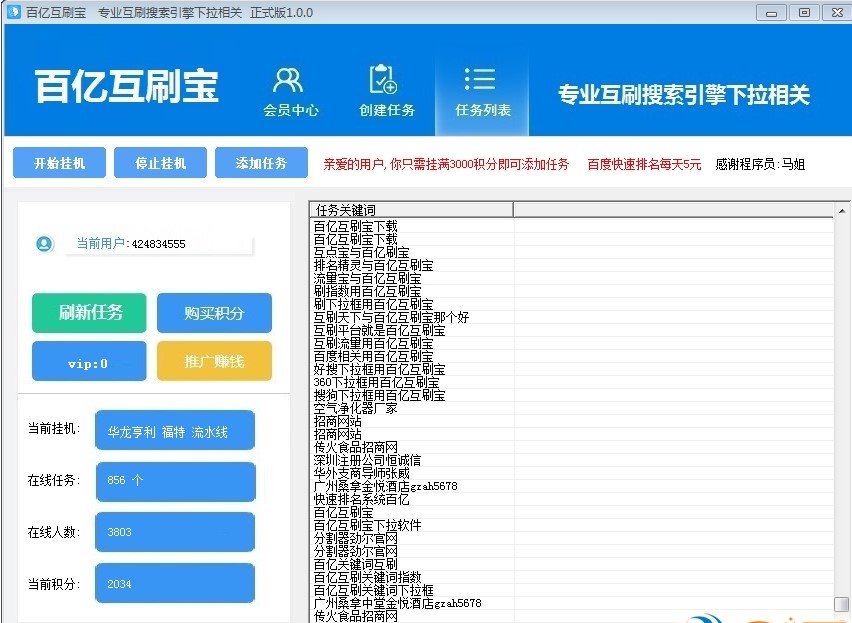Click the red notice about 3000积分
The width and height of the screenshot is (852, 623).
tap(446, 164)
